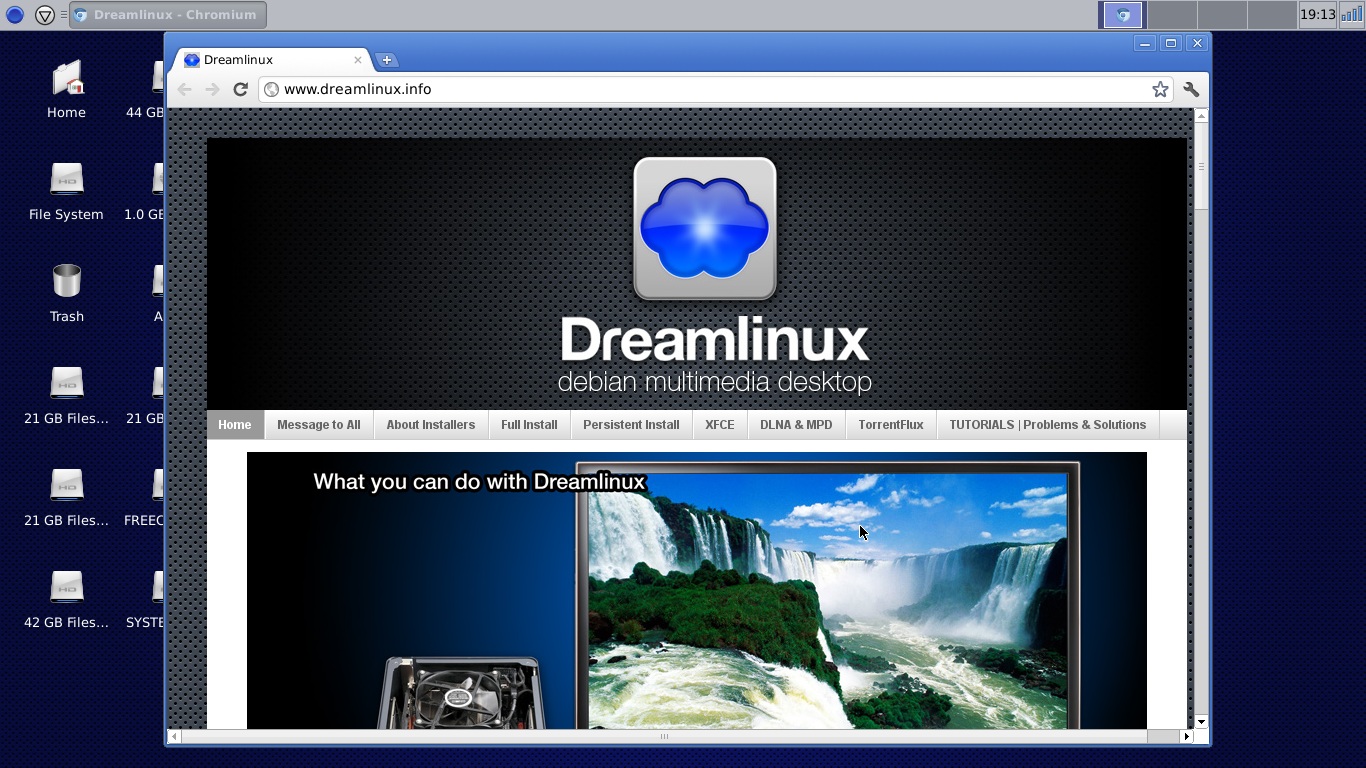Open the Home desktop icon
Image resolution: width=1366 pixels, height=768 pixels.
[66, 90]
